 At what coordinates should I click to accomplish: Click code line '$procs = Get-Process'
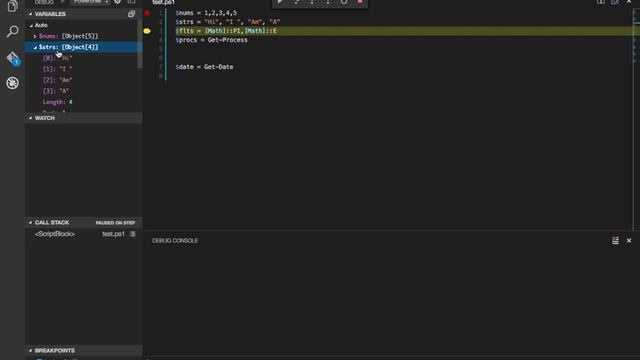pos(211,40)
